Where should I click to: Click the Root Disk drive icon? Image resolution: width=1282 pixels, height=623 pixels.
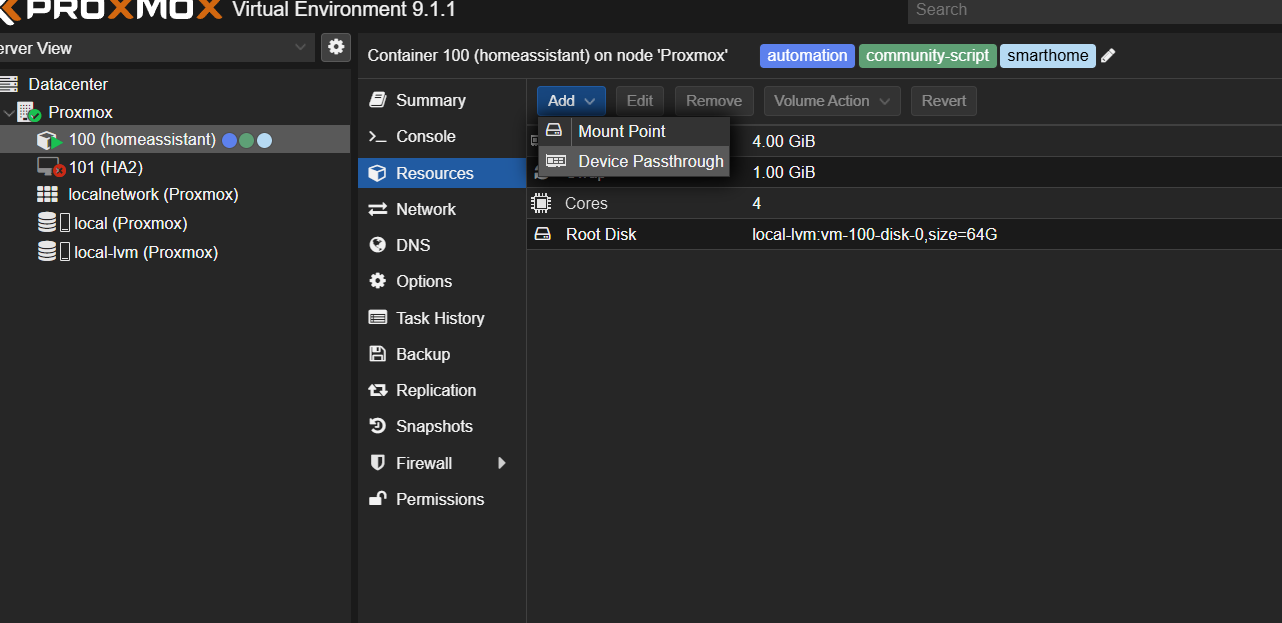[x=542, y=235]
